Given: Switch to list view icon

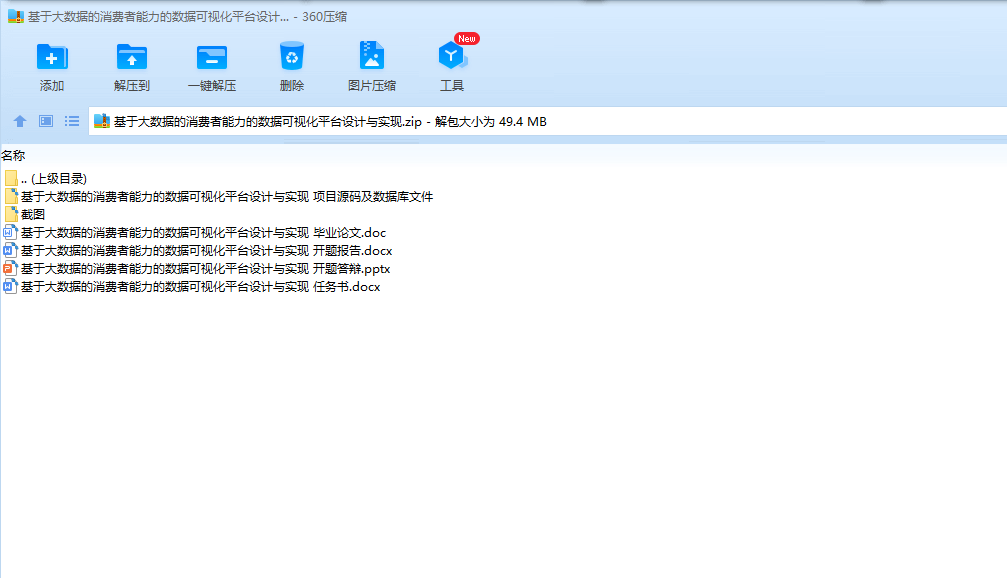Looking at the screenshot, I should tap(72, 121).
